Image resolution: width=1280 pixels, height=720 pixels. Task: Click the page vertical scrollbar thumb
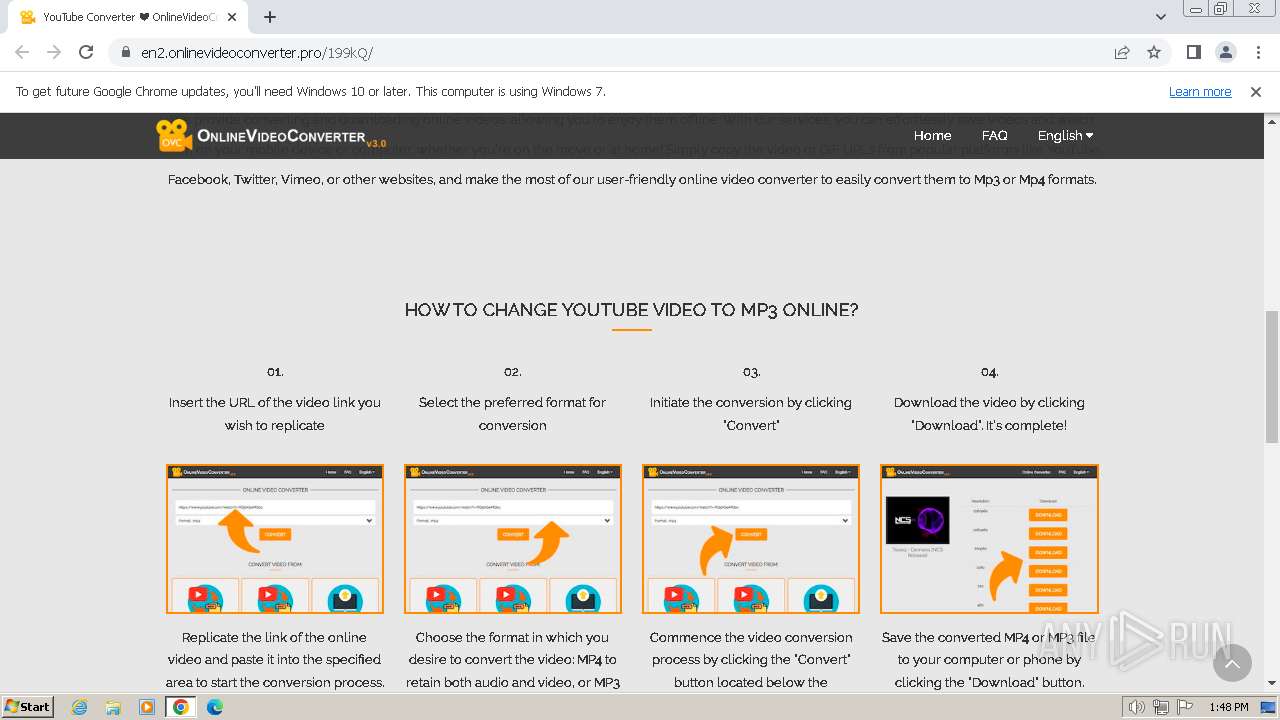1272,377
